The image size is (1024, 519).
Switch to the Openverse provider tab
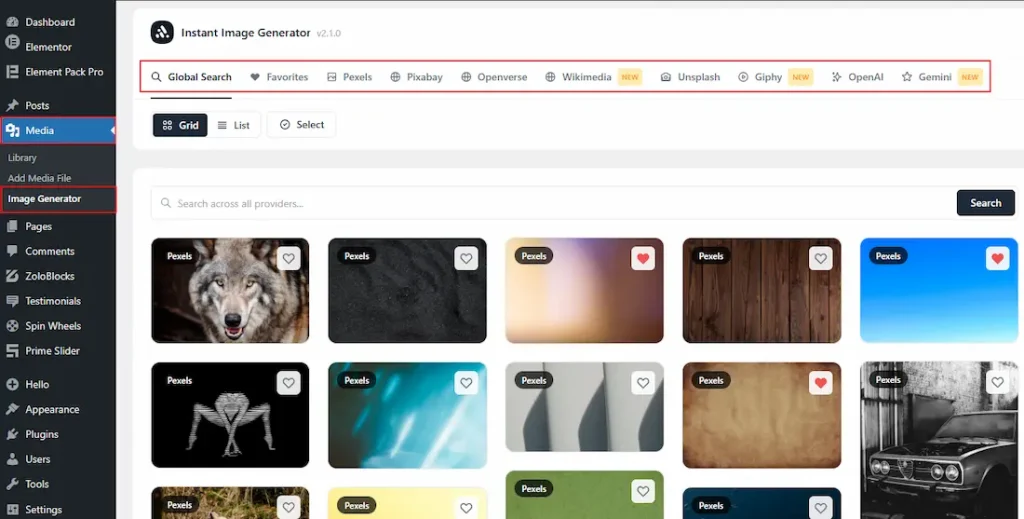pyautogui.click(x=494, y=76)
